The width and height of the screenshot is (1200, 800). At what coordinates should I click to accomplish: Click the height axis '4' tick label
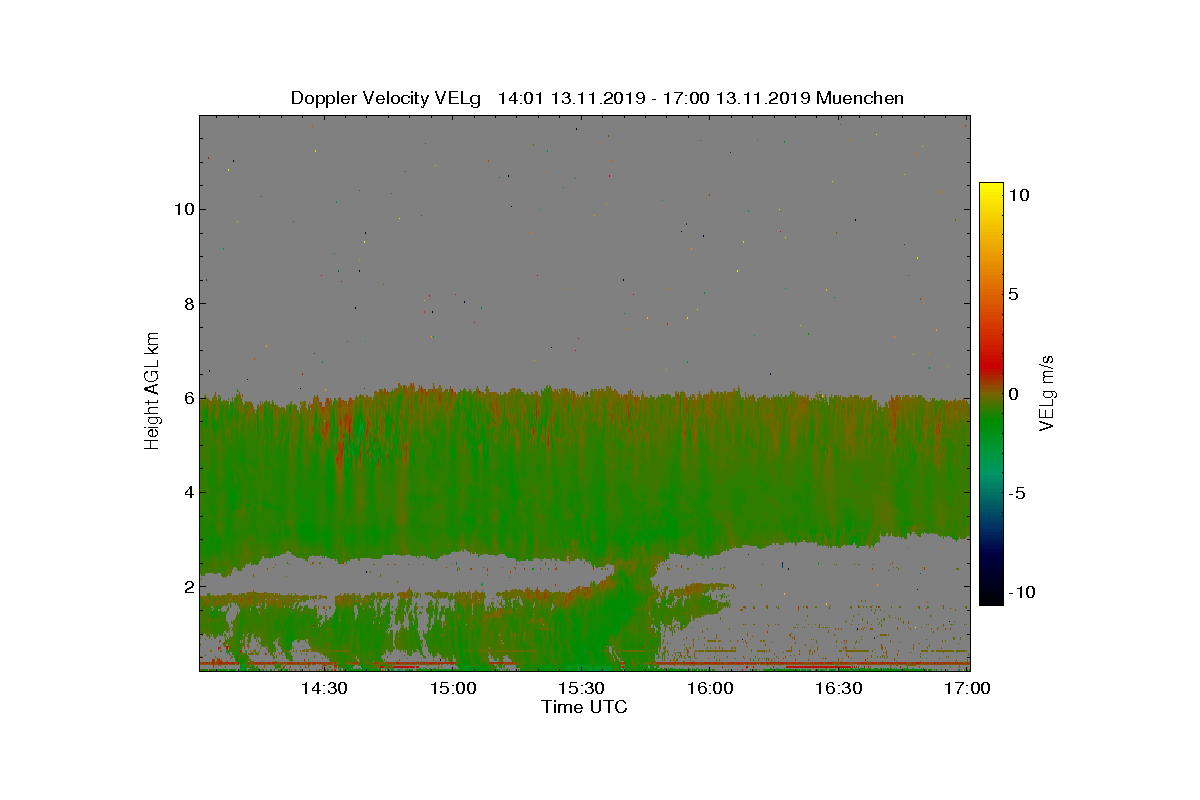point(187,492)
